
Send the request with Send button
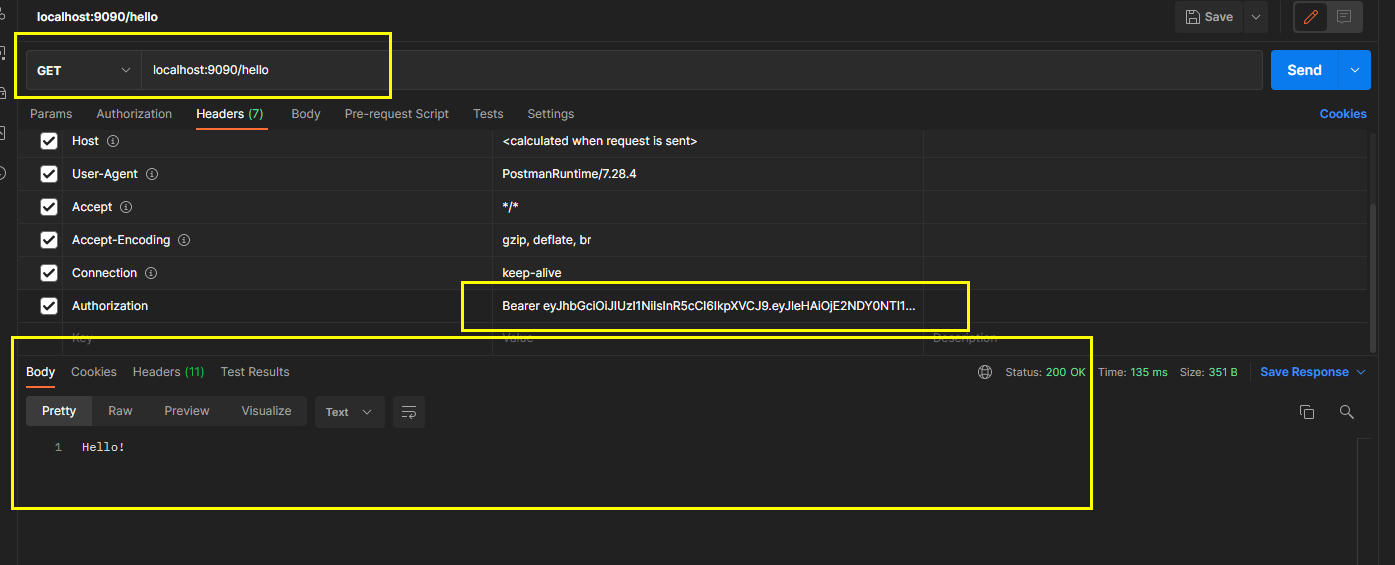point(1304,70)
